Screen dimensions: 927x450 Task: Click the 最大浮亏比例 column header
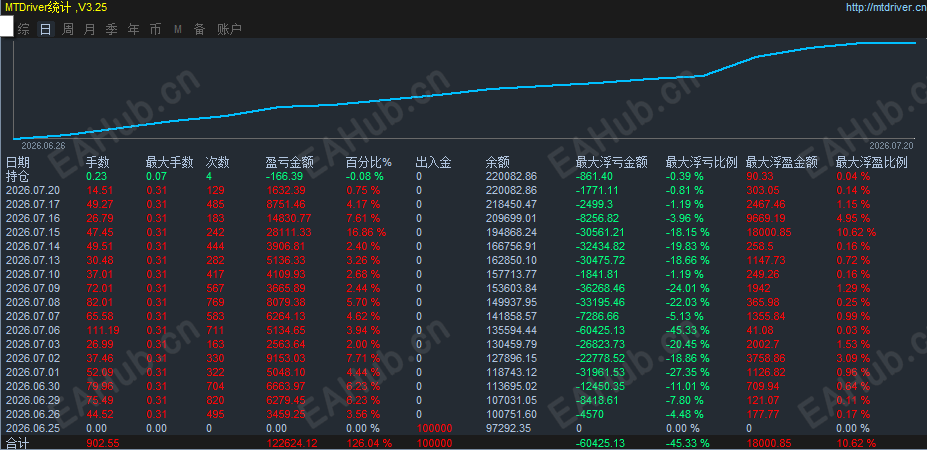coord(701,163)
